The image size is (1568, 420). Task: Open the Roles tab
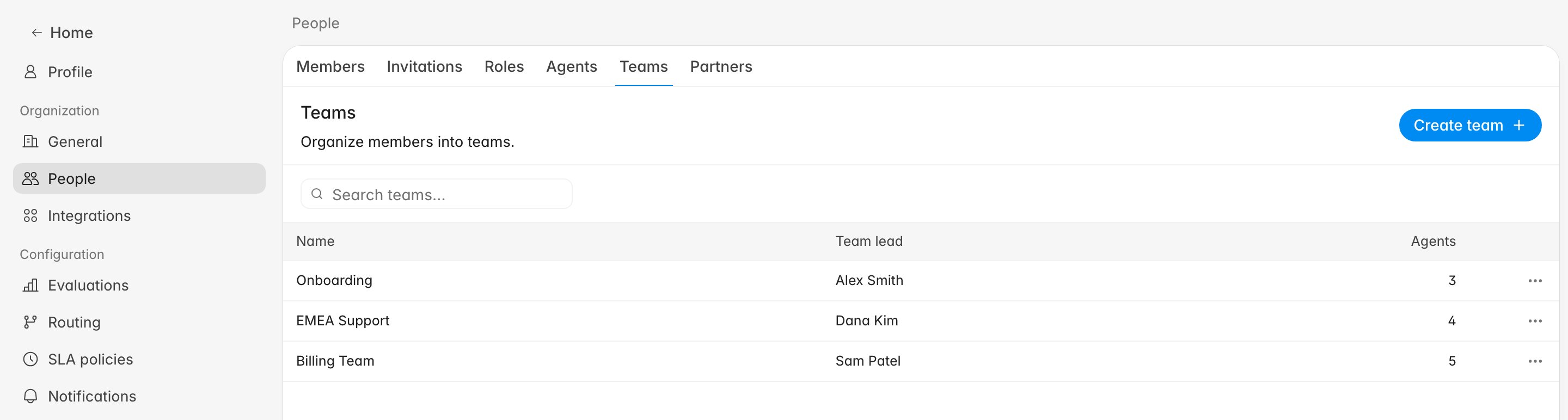(504, 66)
